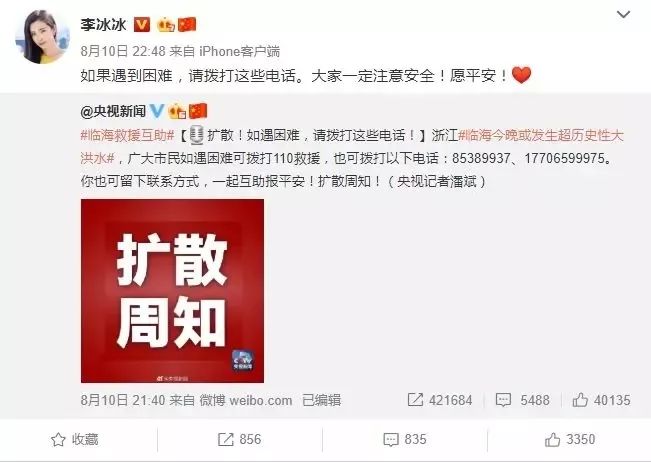Open the 李冰冰 username link
This screenshot has width=651, height=462.
(x=103, y=25)
